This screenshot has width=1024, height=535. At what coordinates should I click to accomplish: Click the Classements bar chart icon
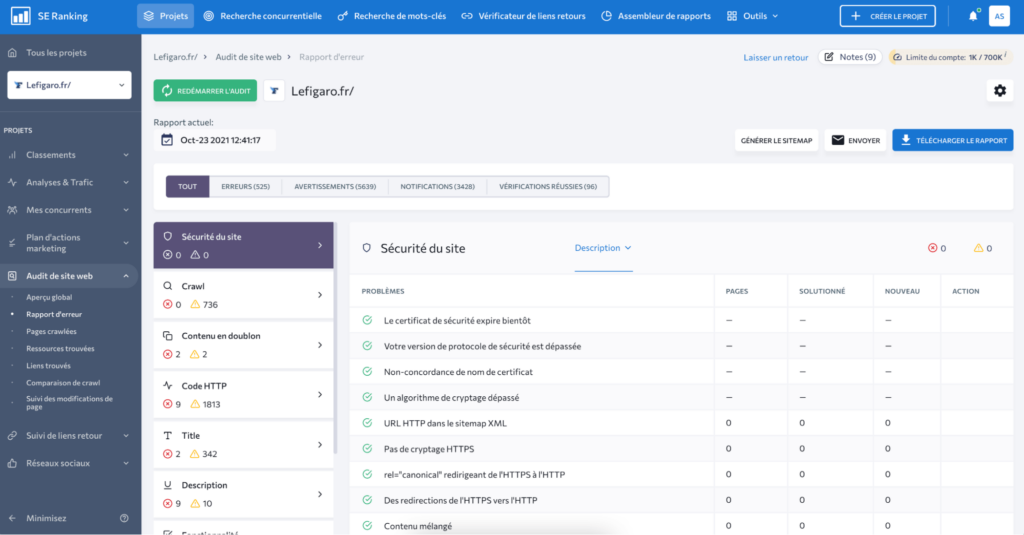12,155
